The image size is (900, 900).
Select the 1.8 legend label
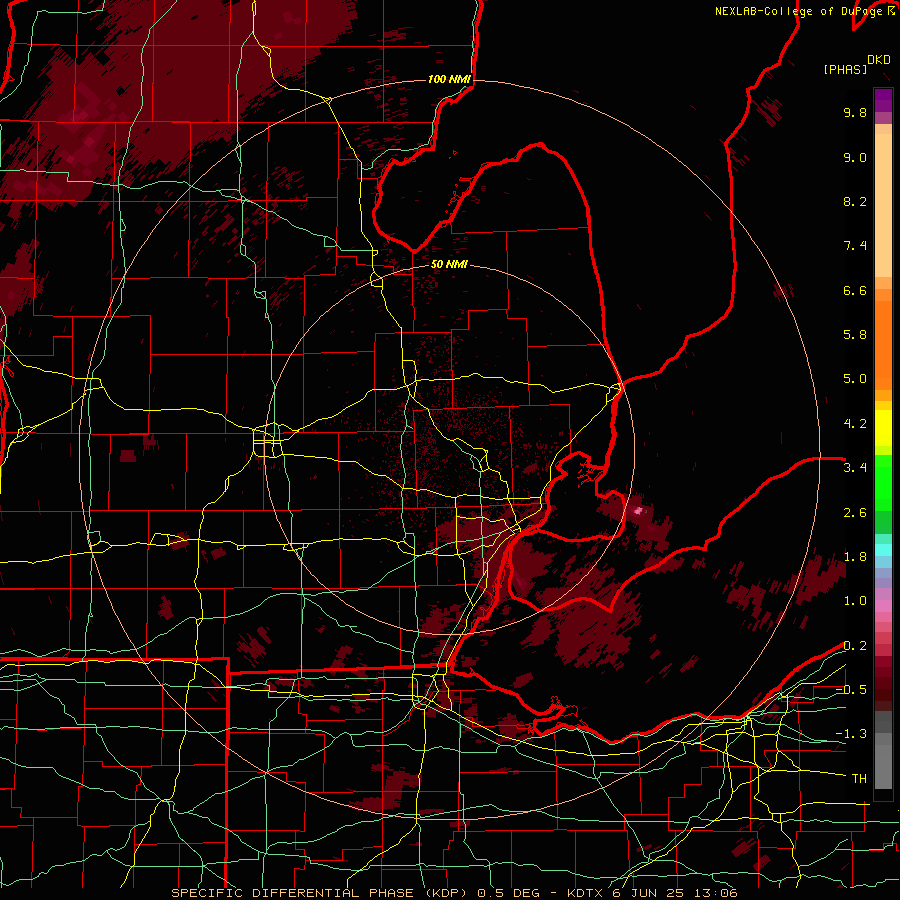pos(855,557)
